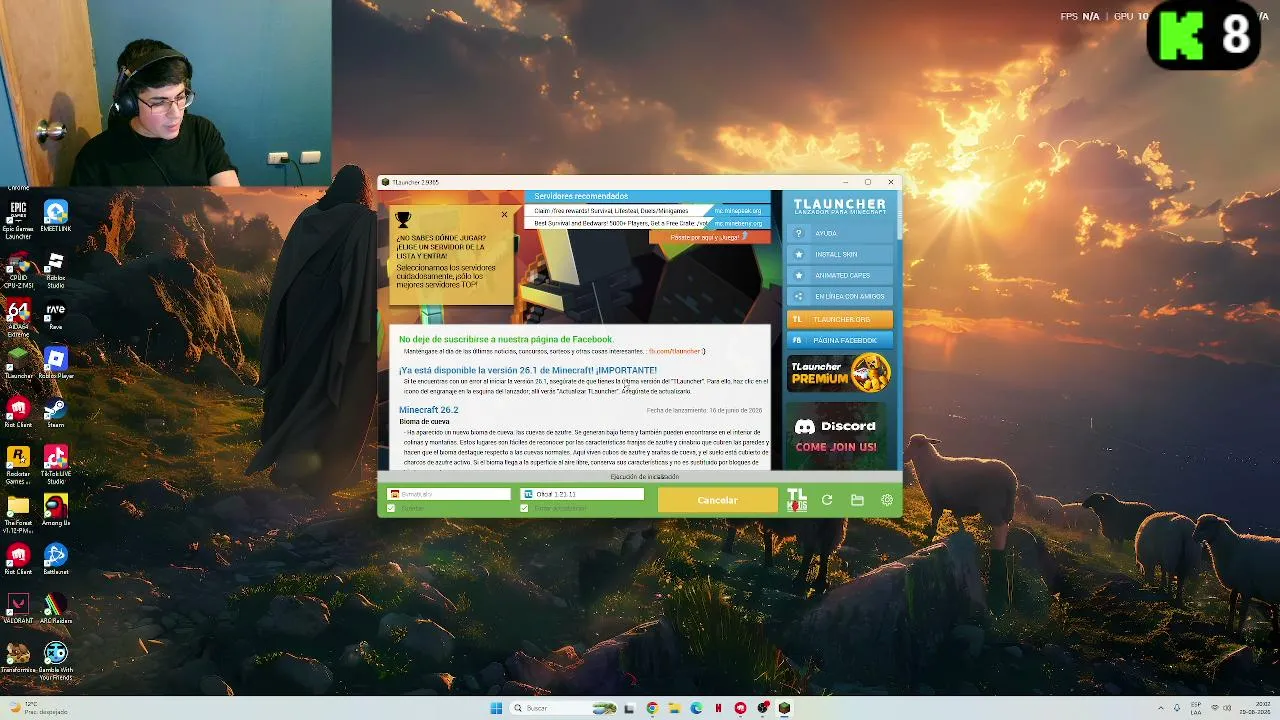Visit TLAUNCHER.ORG orange sidebar button

840,319
